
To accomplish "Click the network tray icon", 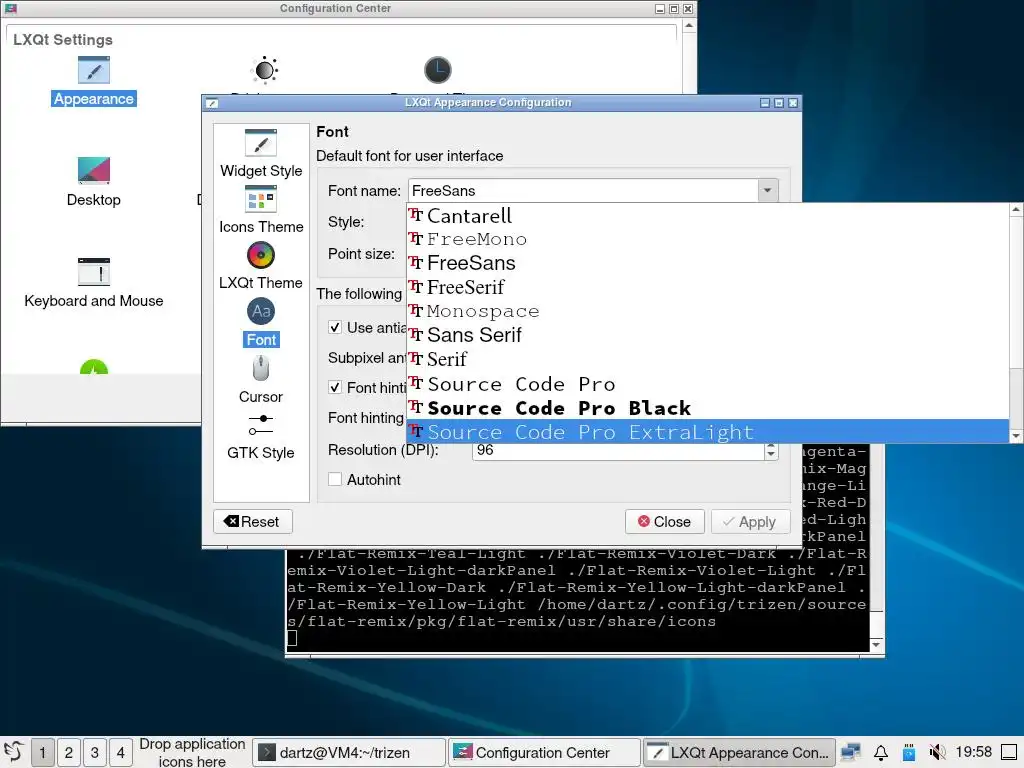I will 851,752.
